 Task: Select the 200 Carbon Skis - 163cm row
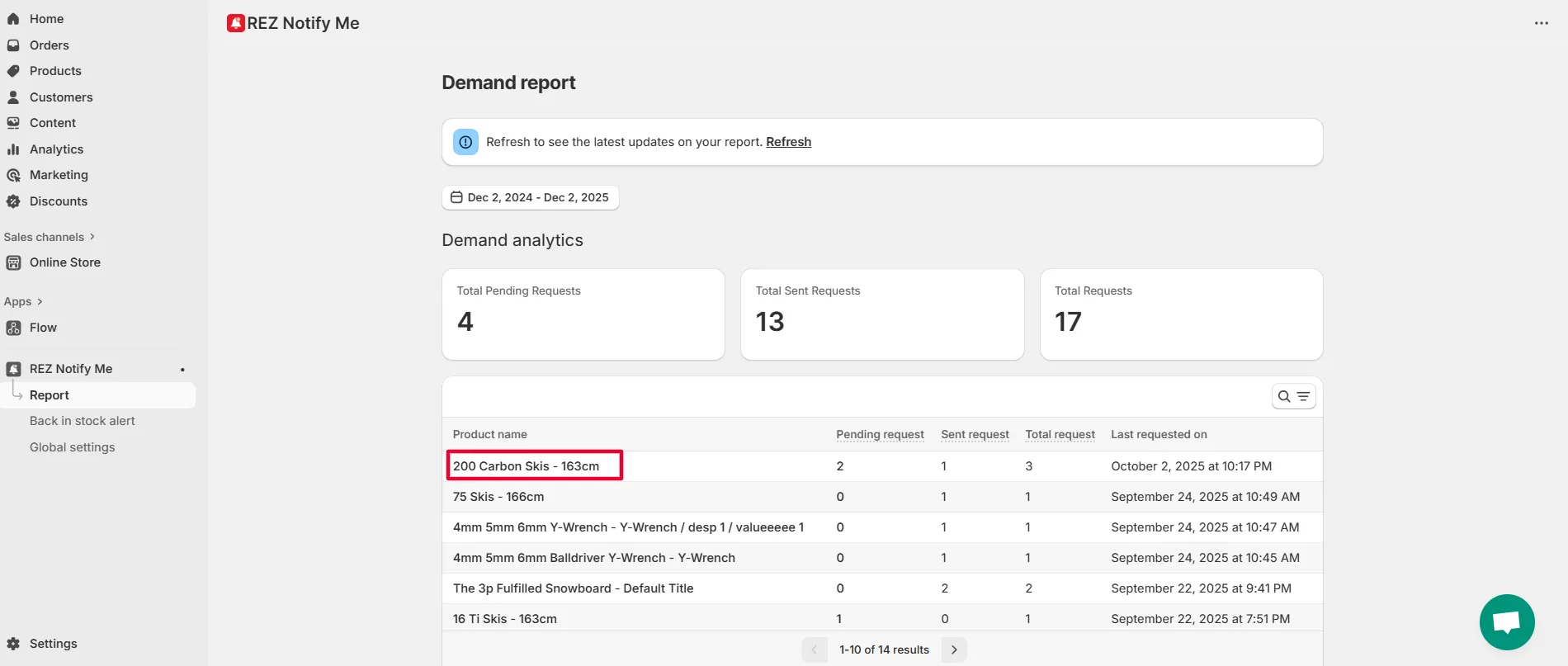[x=882, y=466]
